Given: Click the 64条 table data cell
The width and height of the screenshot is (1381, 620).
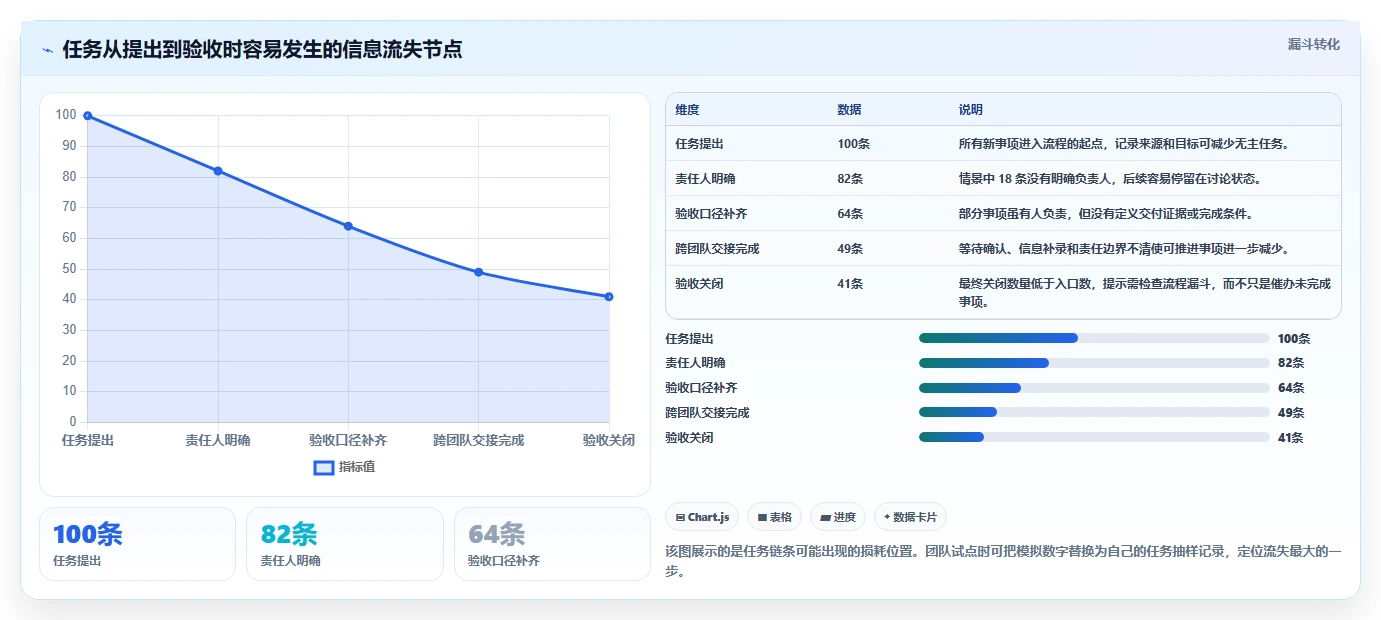Looking at the screenshot, I should (x=850, y=214).
